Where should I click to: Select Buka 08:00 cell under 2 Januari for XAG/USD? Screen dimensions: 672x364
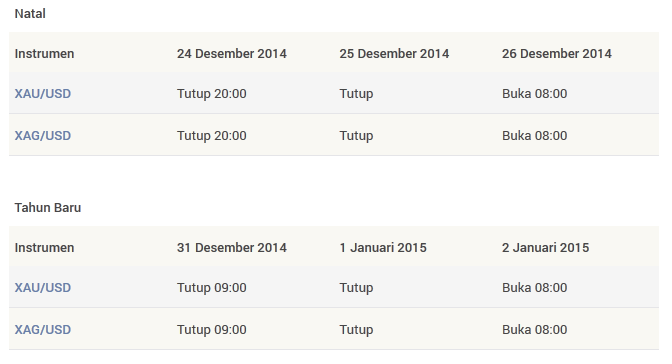pos(534,329)
